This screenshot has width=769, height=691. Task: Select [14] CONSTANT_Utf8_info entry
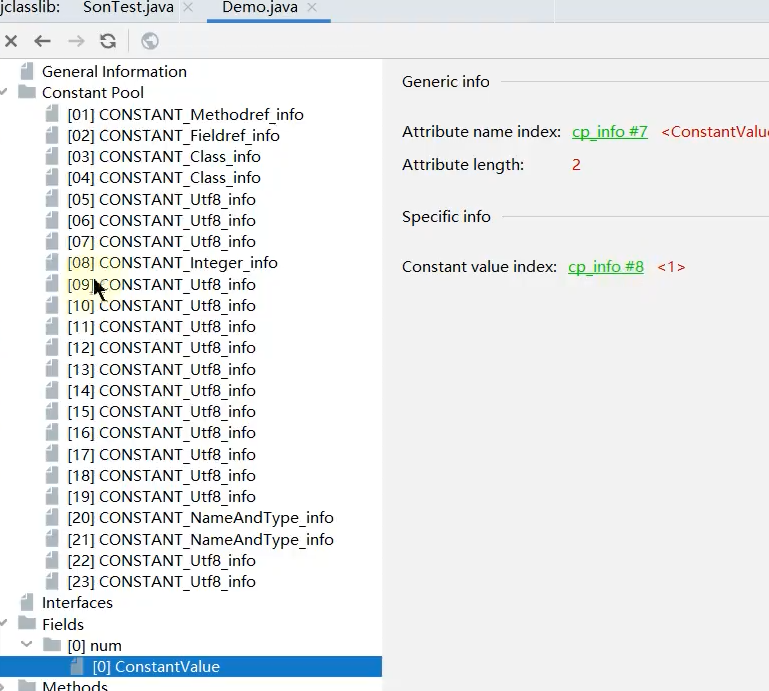(161, 391)
